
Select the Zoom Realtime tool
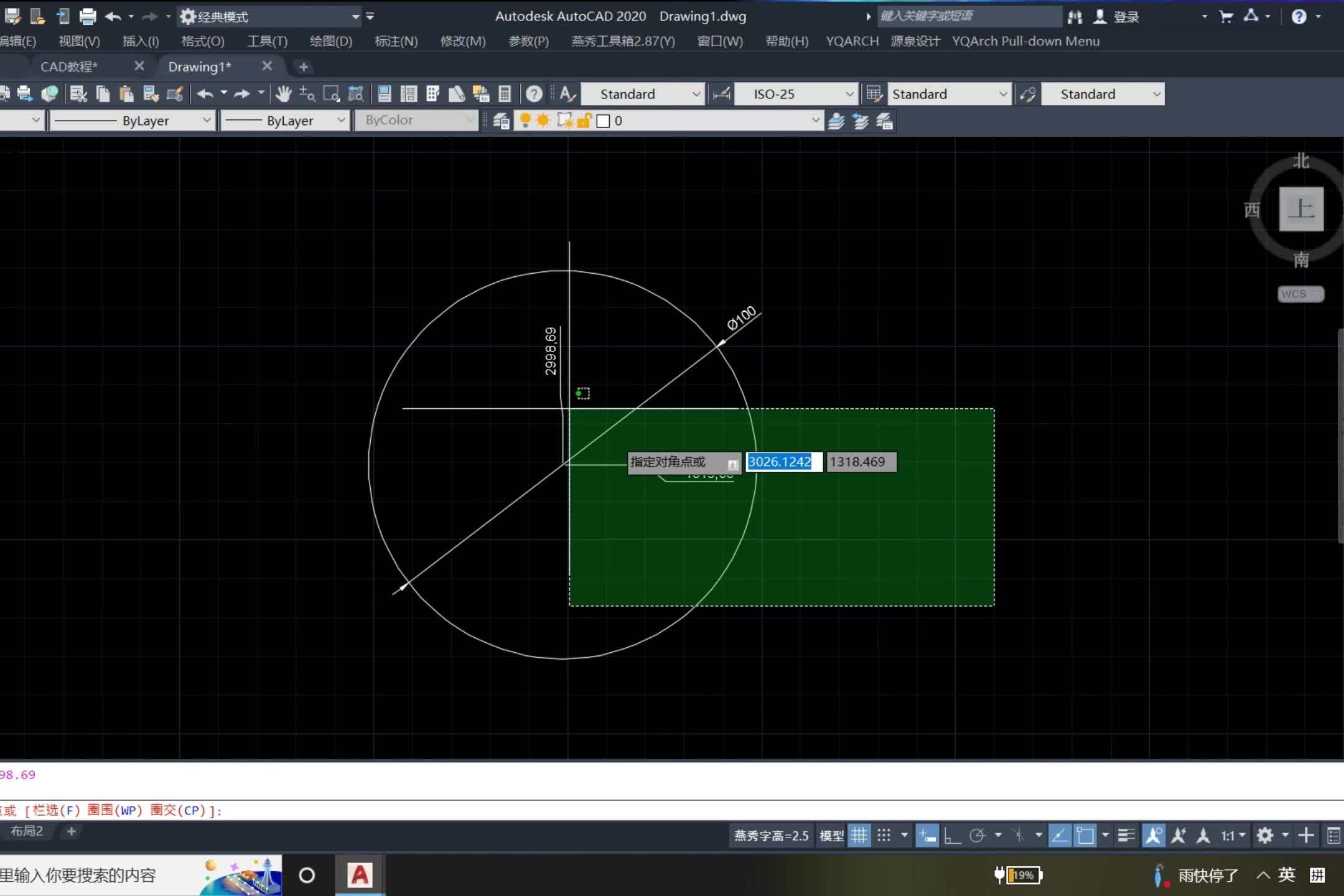pos(307,94)
